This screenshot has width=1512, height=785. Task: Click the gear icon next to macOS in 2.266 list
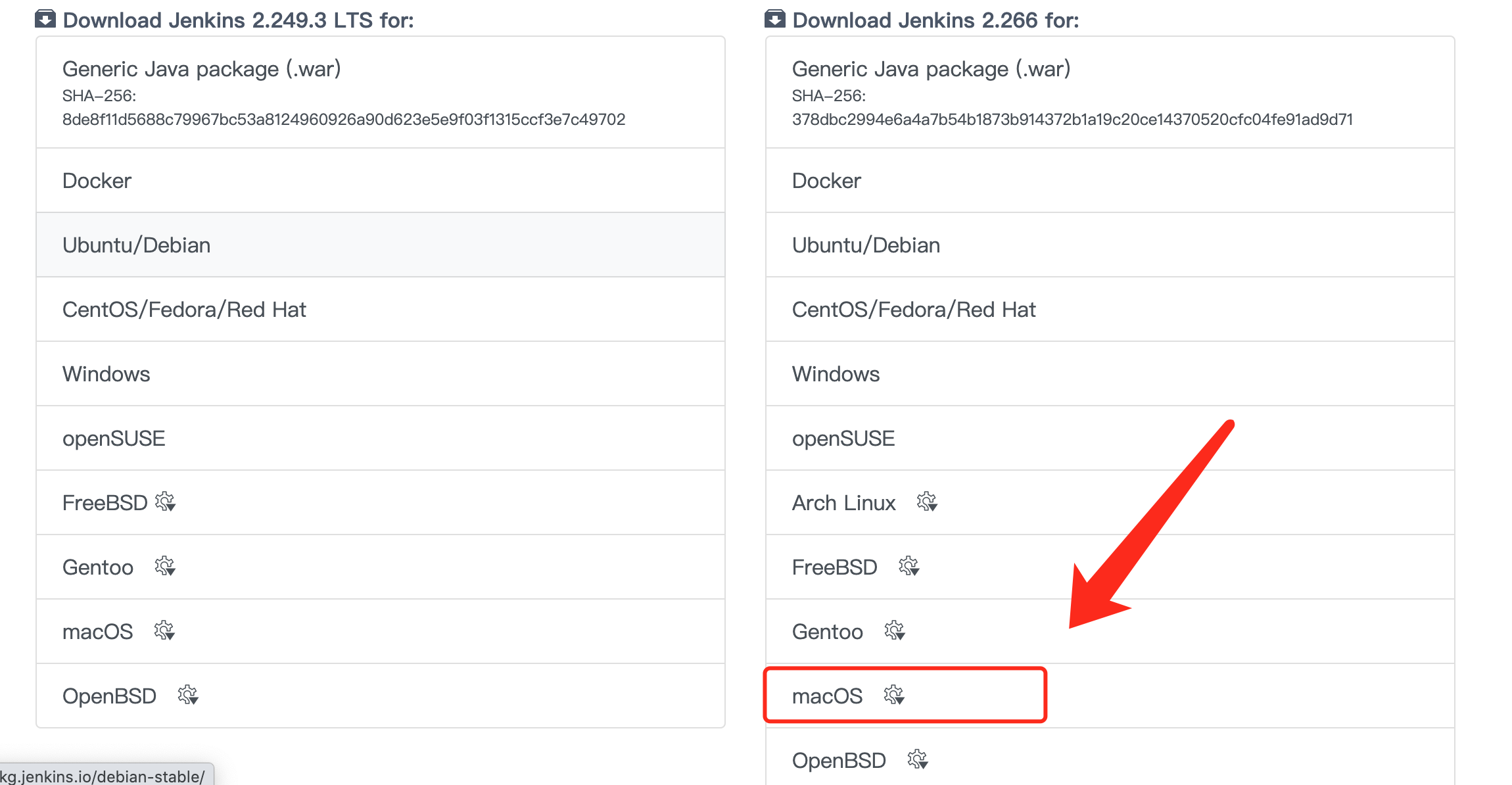coord(894,696)
